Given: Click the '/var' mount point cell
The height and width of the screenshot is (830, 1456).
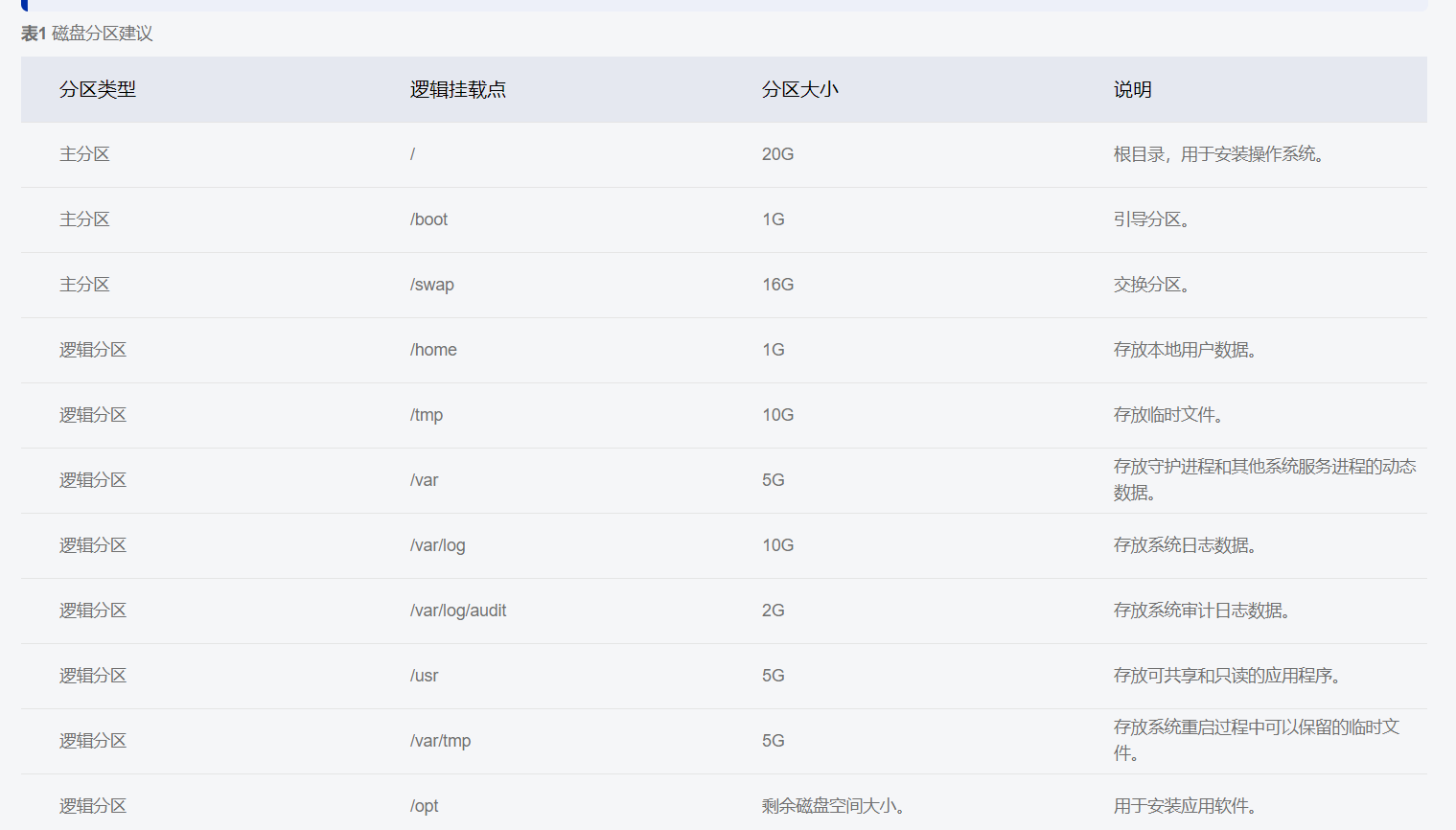Looking at the screenshot, I should [x=425, y=480].
